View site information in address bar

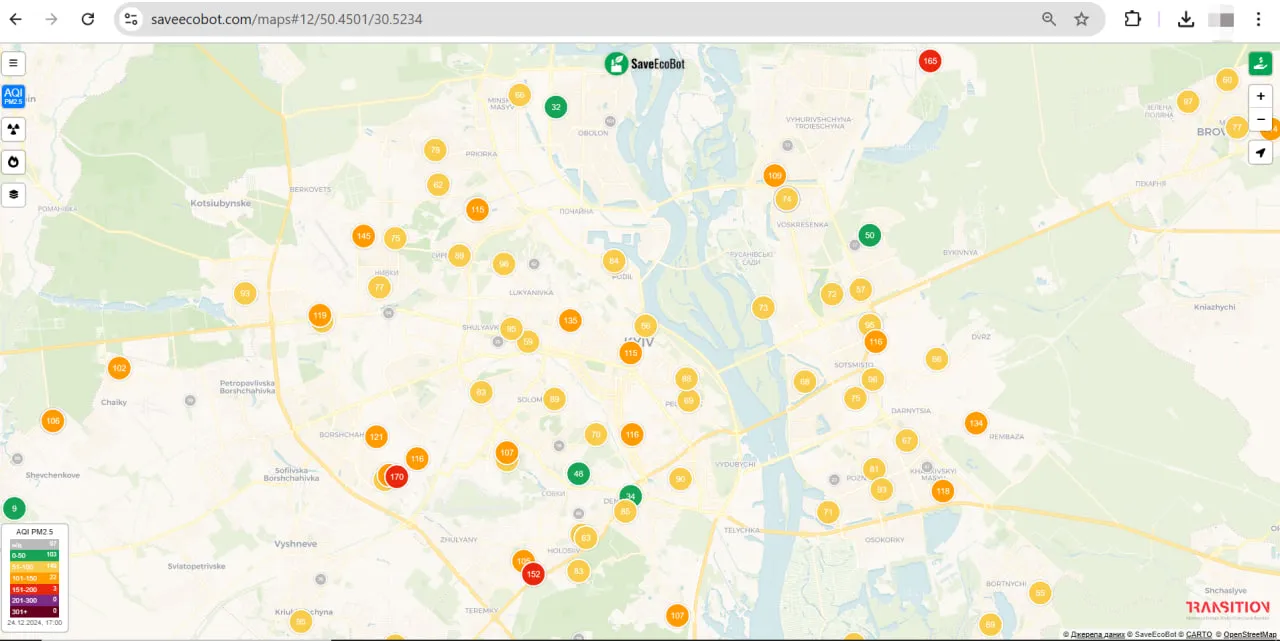[x=131, y=19]
